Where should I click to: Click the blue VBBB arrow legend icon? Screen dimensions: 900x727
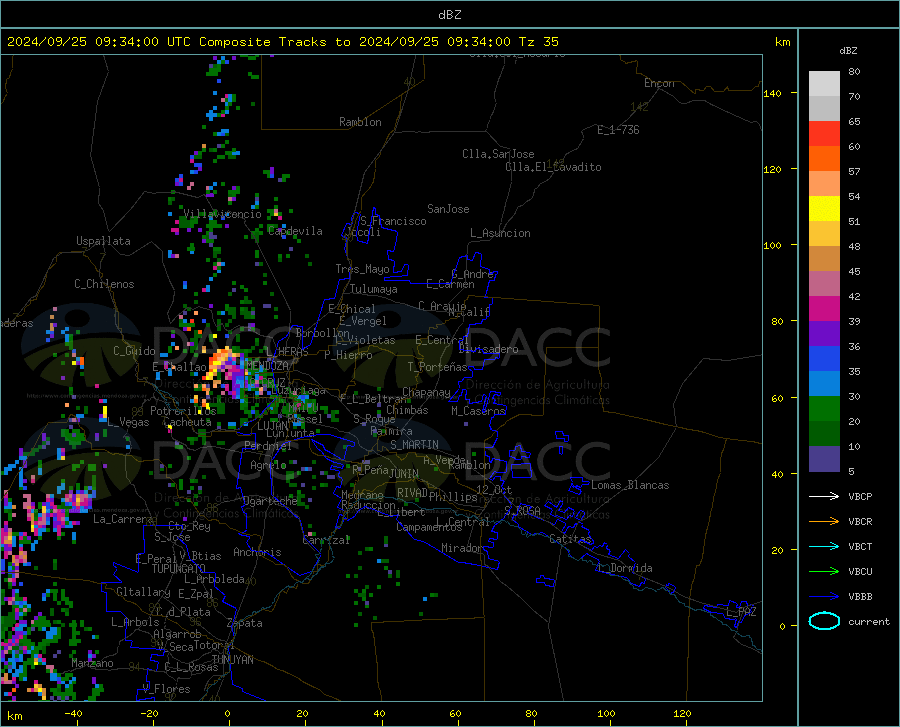point(824,597)
